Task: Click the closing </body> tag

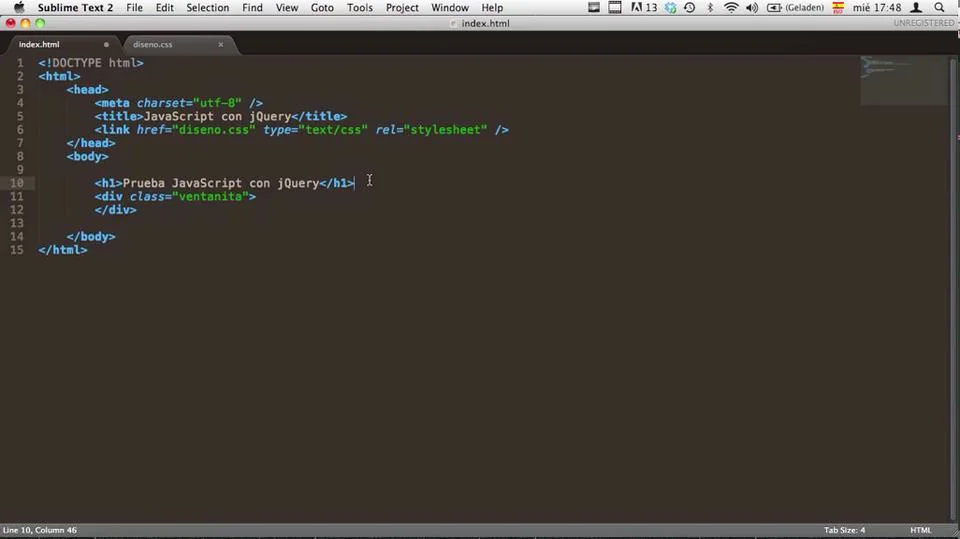Action: [x=91, y=236]
